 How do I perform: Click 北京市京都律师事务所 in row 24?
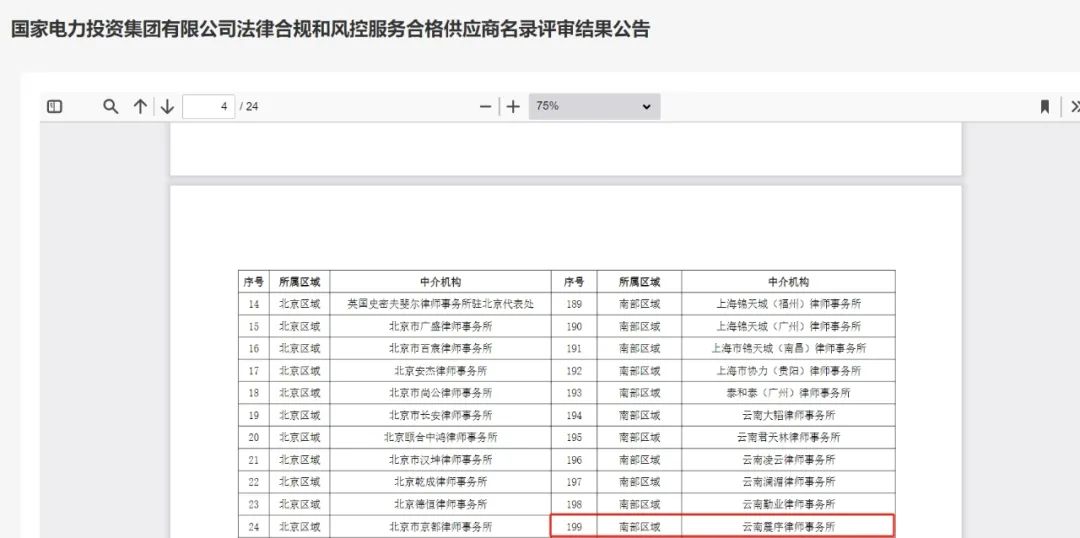pos(440,527)
